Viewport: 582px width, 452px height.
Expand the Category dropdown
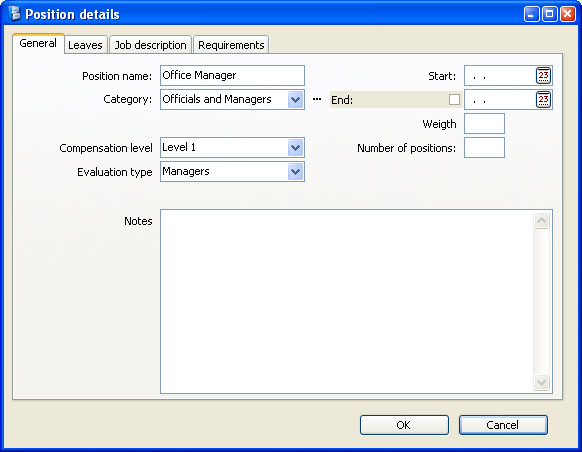point(295,99)
